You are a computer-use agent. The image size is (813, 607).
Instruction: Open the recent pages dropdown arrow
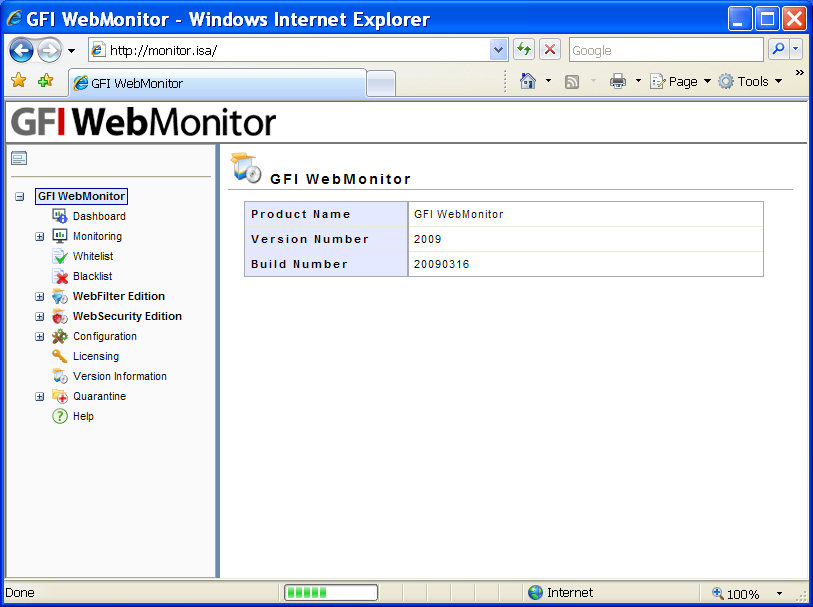coord(72,51)
